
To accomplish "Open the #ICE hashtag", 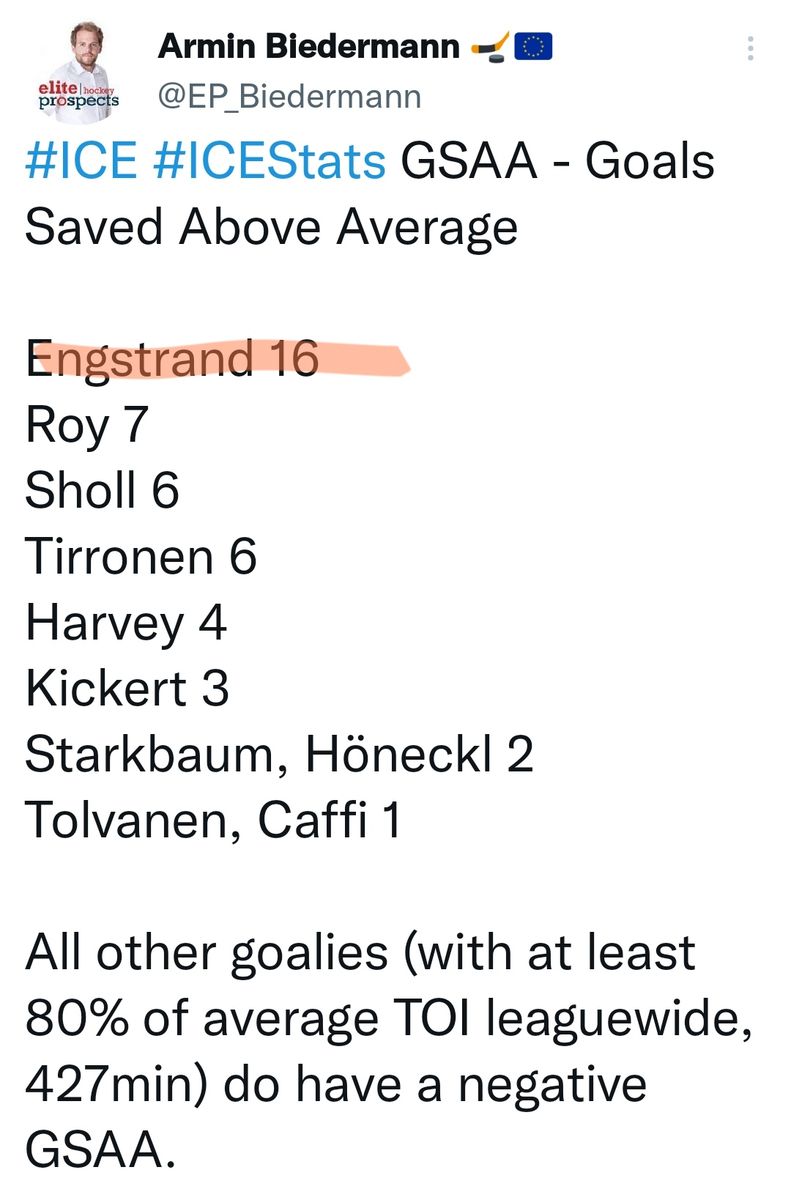I will pyautogui.click(x=80, y=161).
